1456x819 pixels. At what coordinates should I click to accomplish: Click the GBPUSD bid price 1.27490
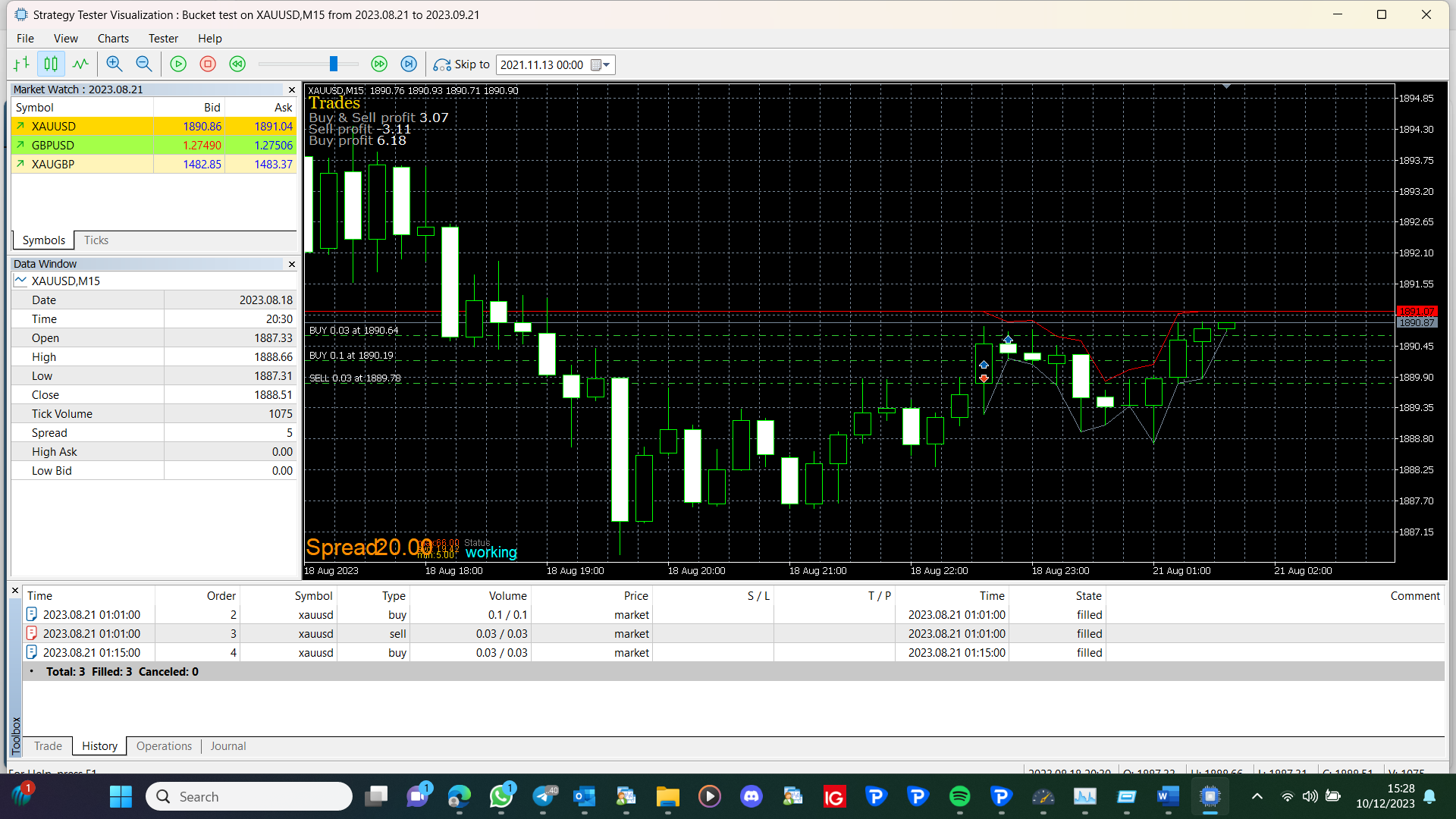(202, 146)
